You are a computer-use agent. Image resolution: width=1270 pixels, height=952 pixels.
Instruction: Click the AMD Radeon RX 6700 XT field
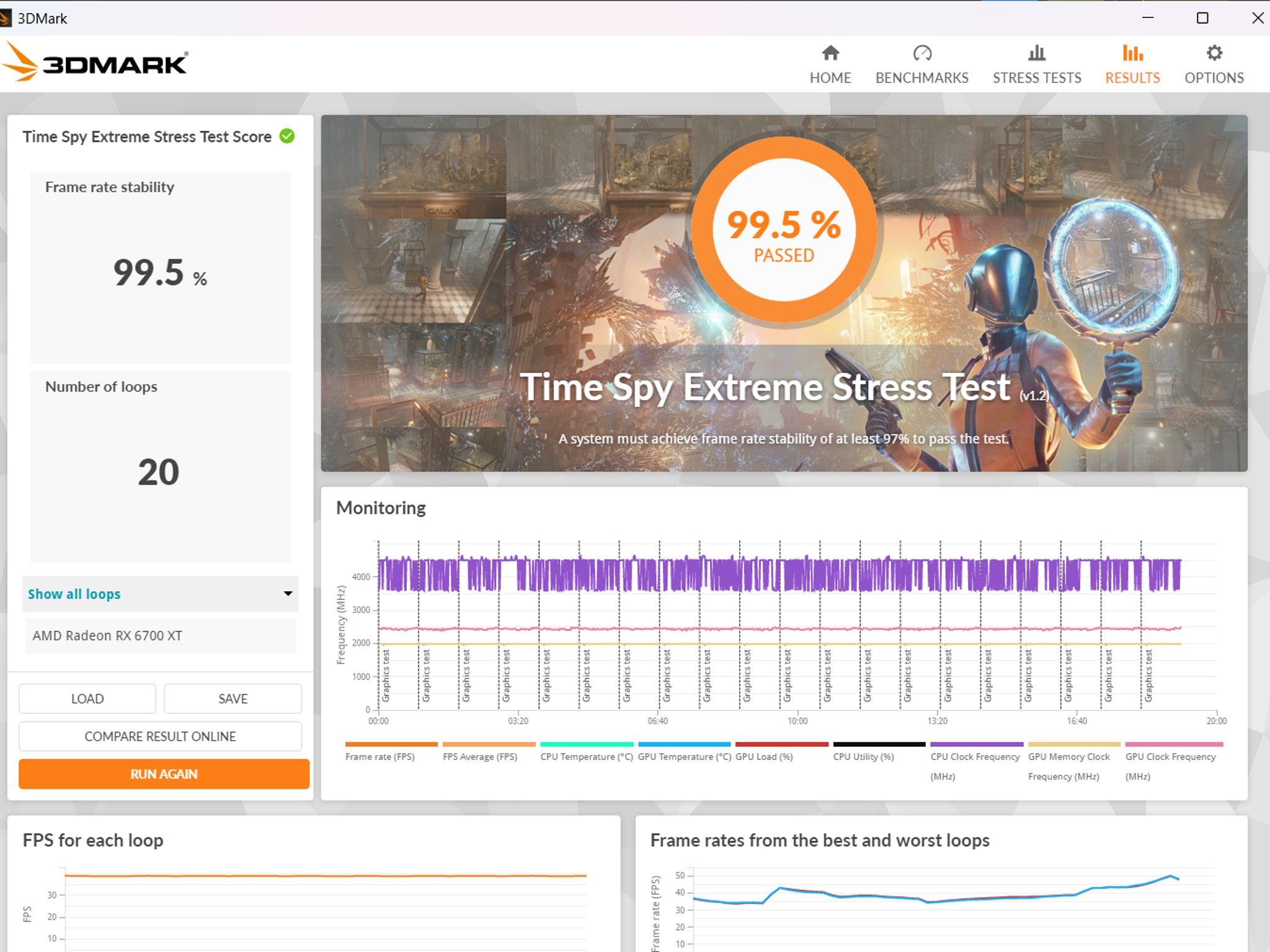coord(160,635)
